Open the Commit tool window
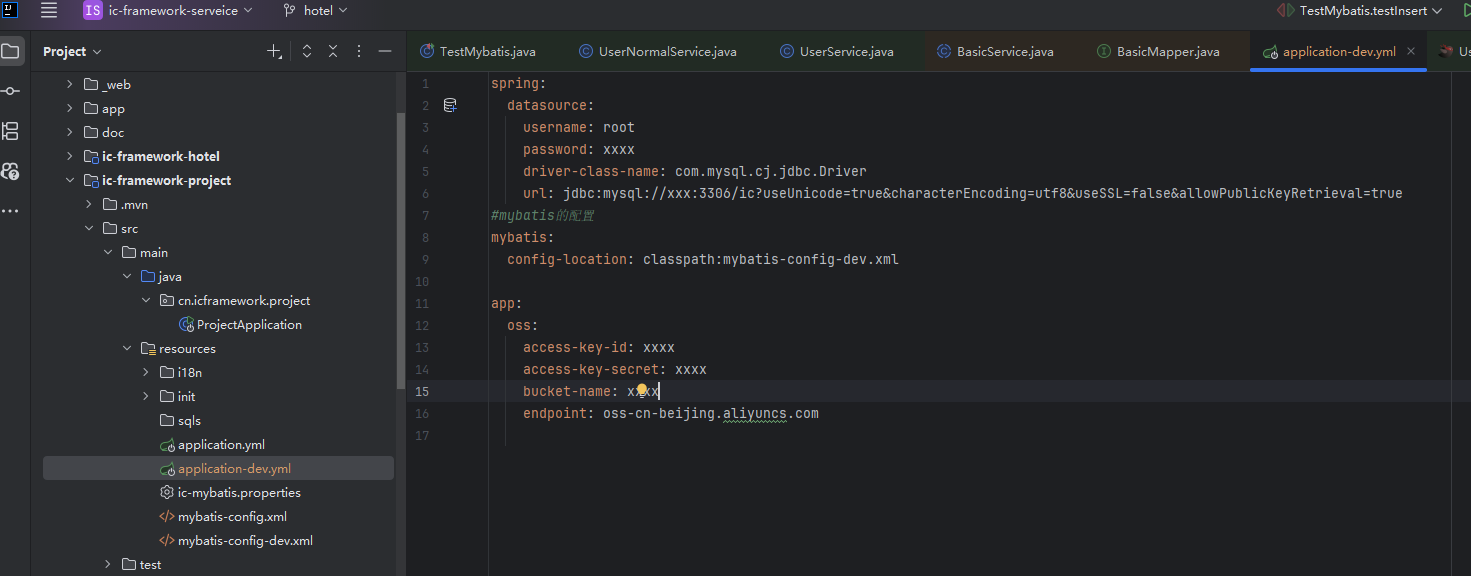 point(11,91)
